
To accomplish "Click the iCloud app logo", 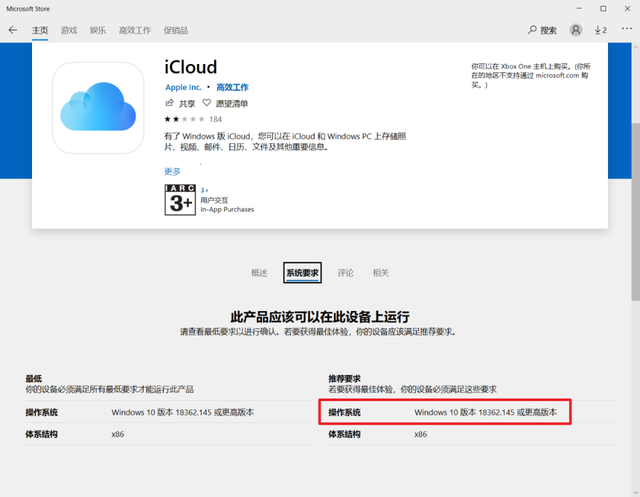I will coord(98,108).
